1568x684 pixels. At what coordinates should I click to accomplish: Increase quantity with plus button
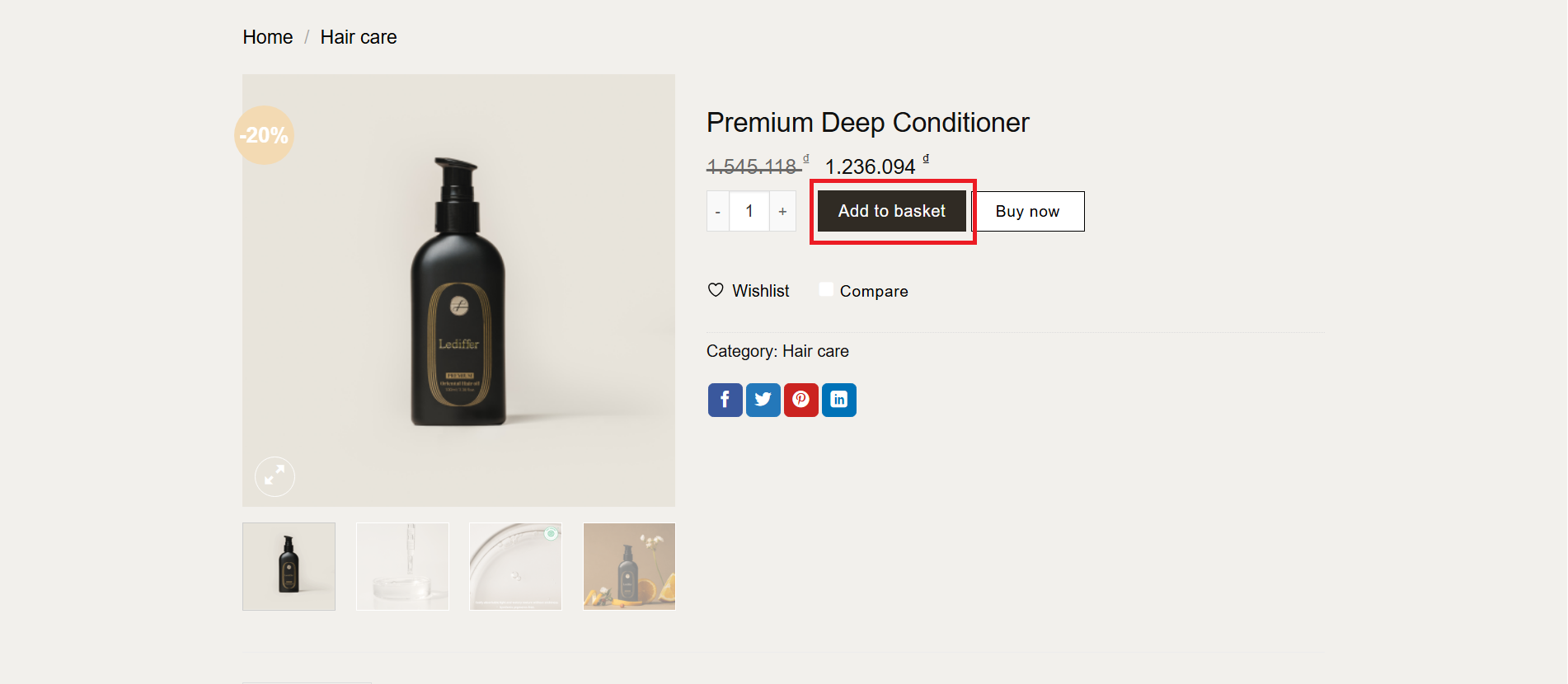[782, 212]
